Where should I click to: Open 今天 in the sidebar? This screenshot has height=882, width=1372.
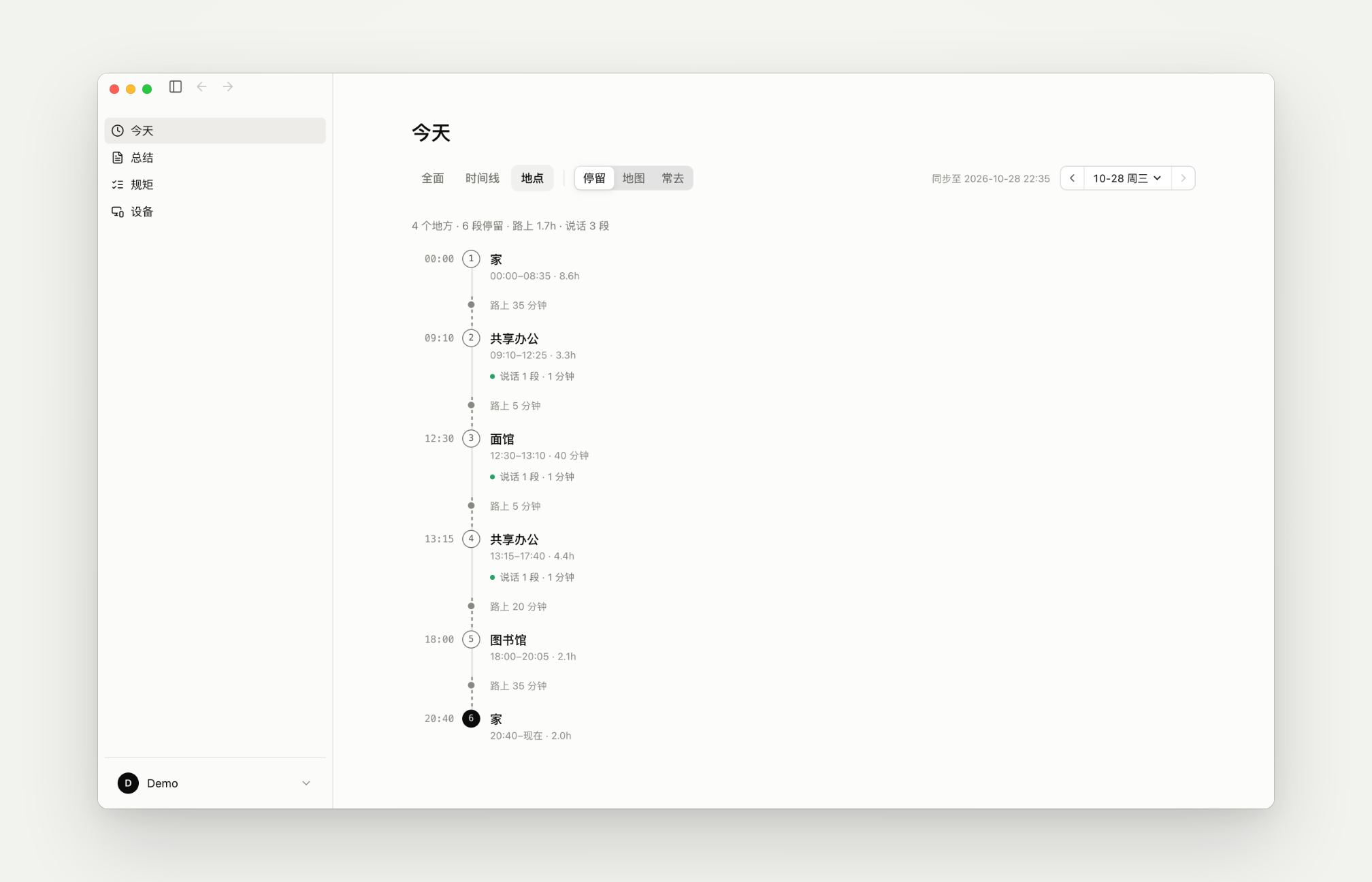tap(215, 131)
